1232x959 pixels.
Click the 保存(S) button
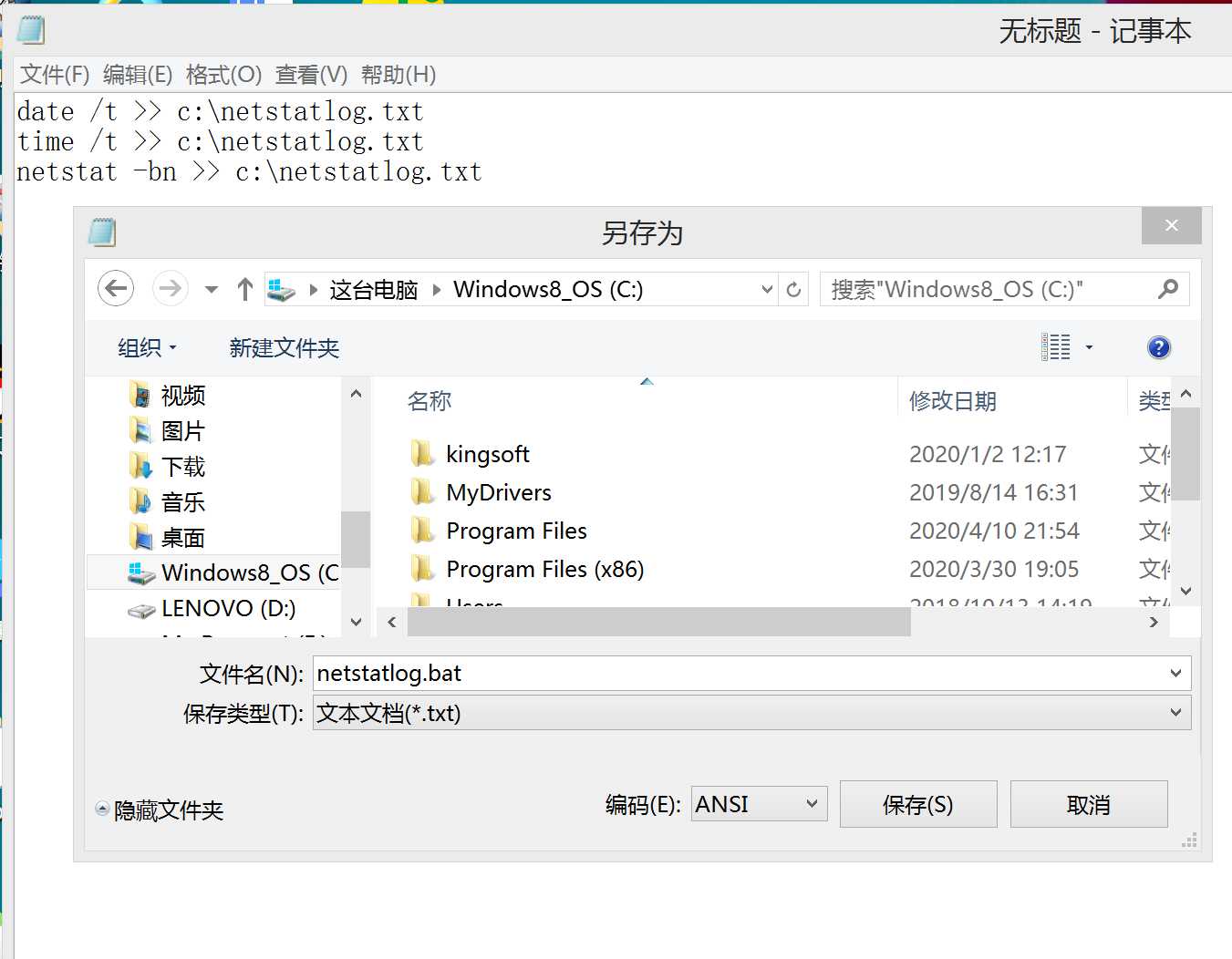pos(918,804)
